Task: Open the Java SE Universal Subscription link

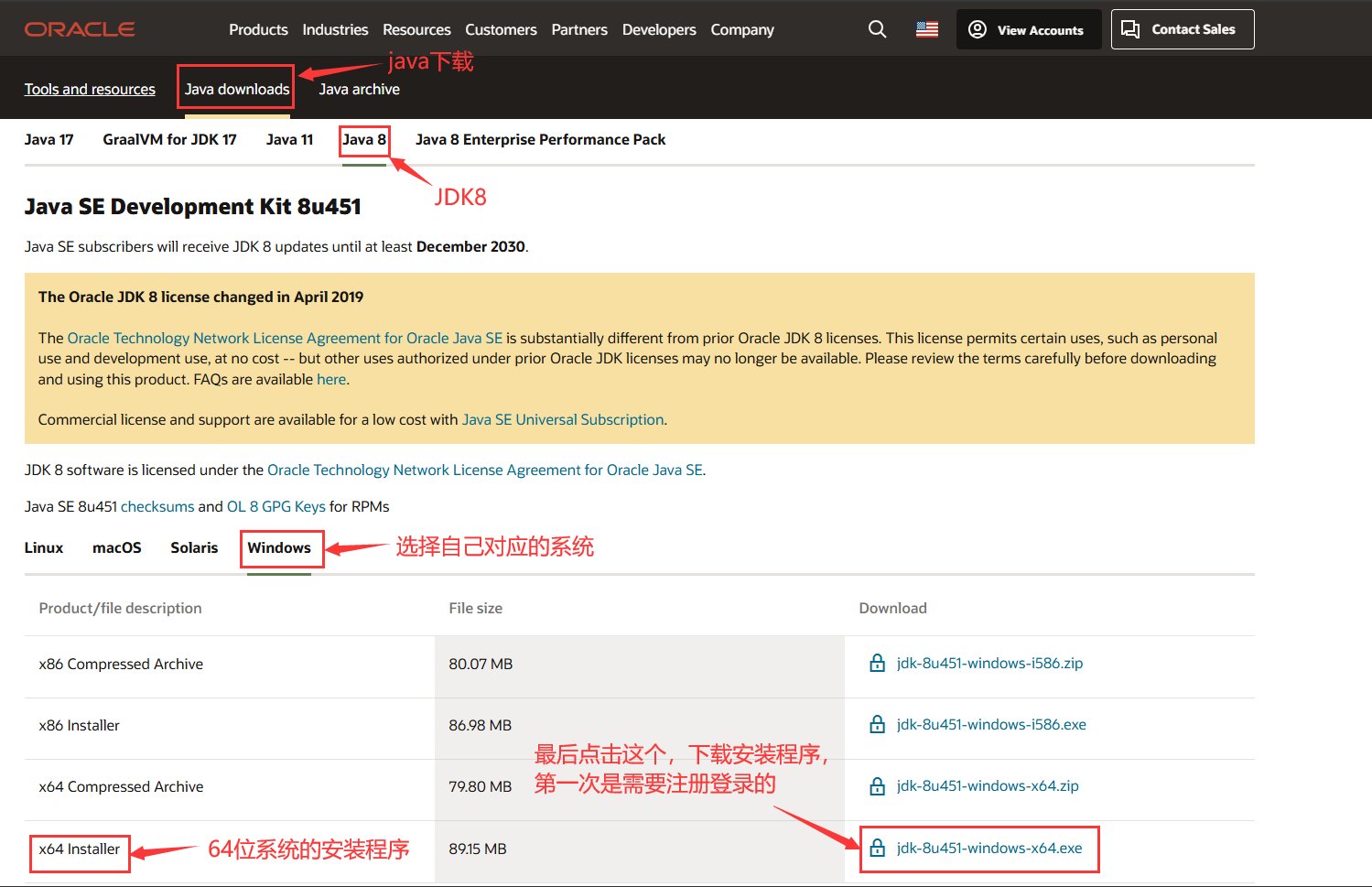Action: [563, 419]
